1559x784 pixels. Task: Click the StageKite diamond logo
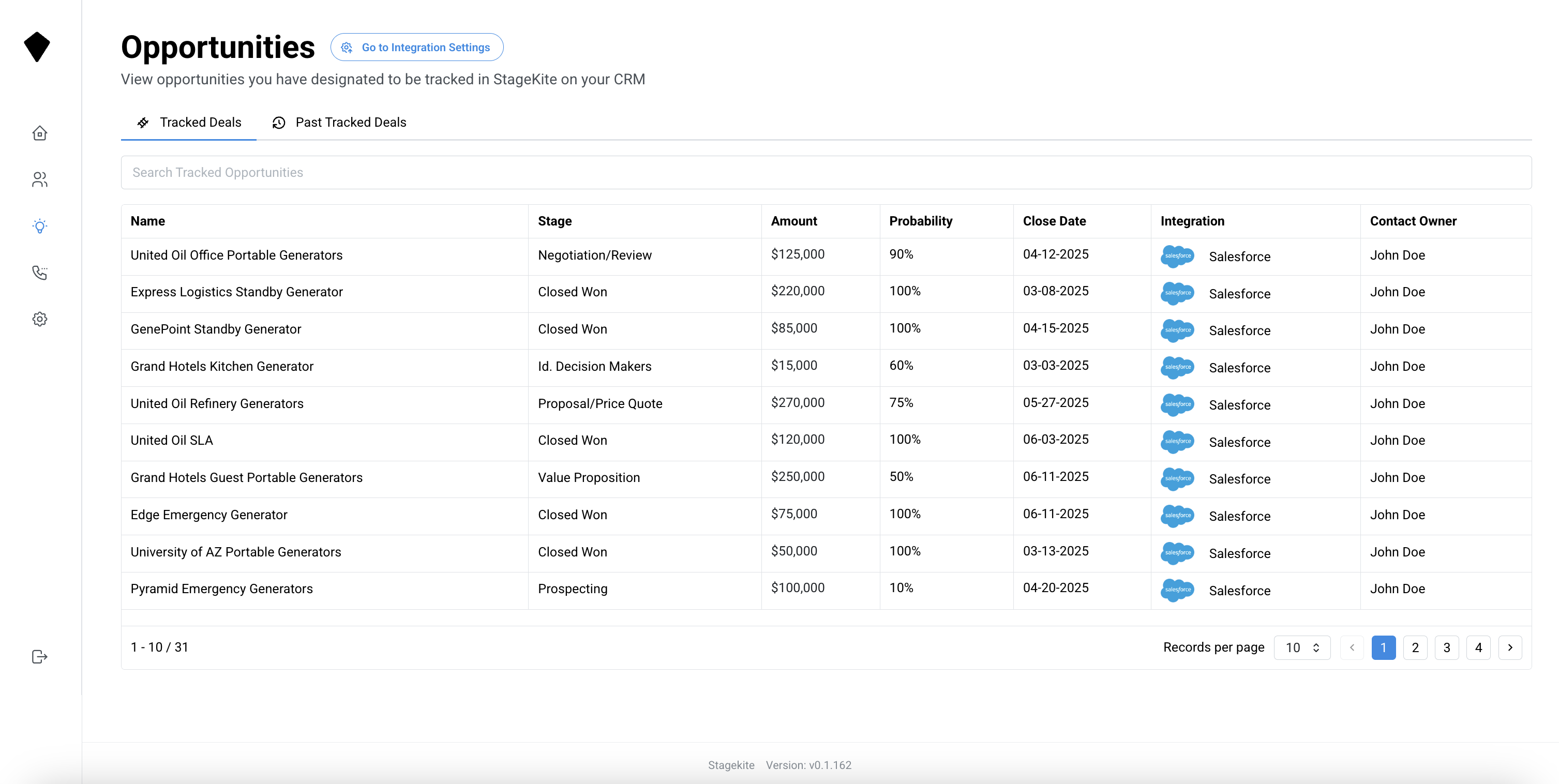coord(37,47)
